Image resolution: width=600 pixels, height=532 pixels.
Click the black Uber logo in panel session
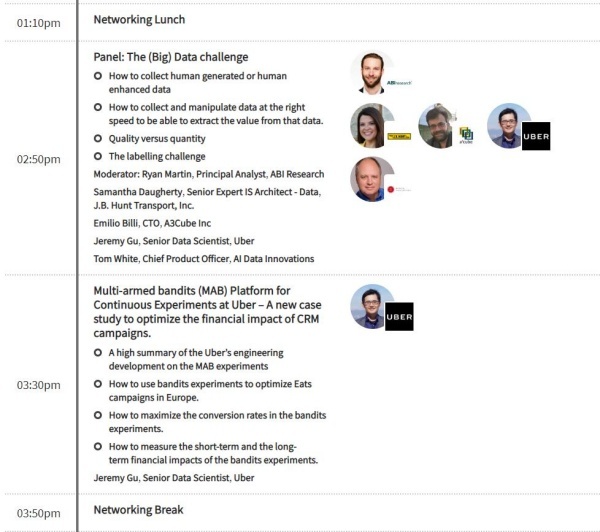pyautogui.click(x=536, y=136)
